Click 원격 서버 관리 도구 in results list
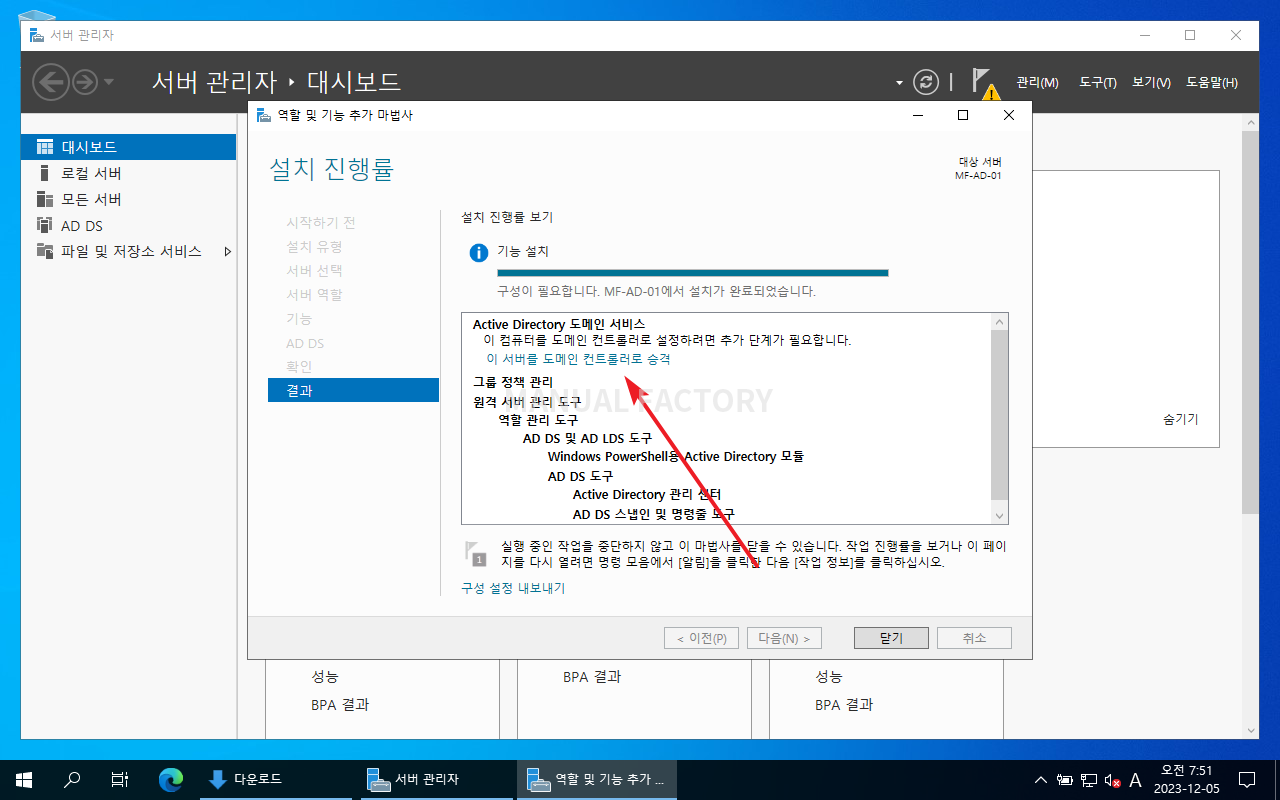This screenshot has height=800, width=1280. 527,401
